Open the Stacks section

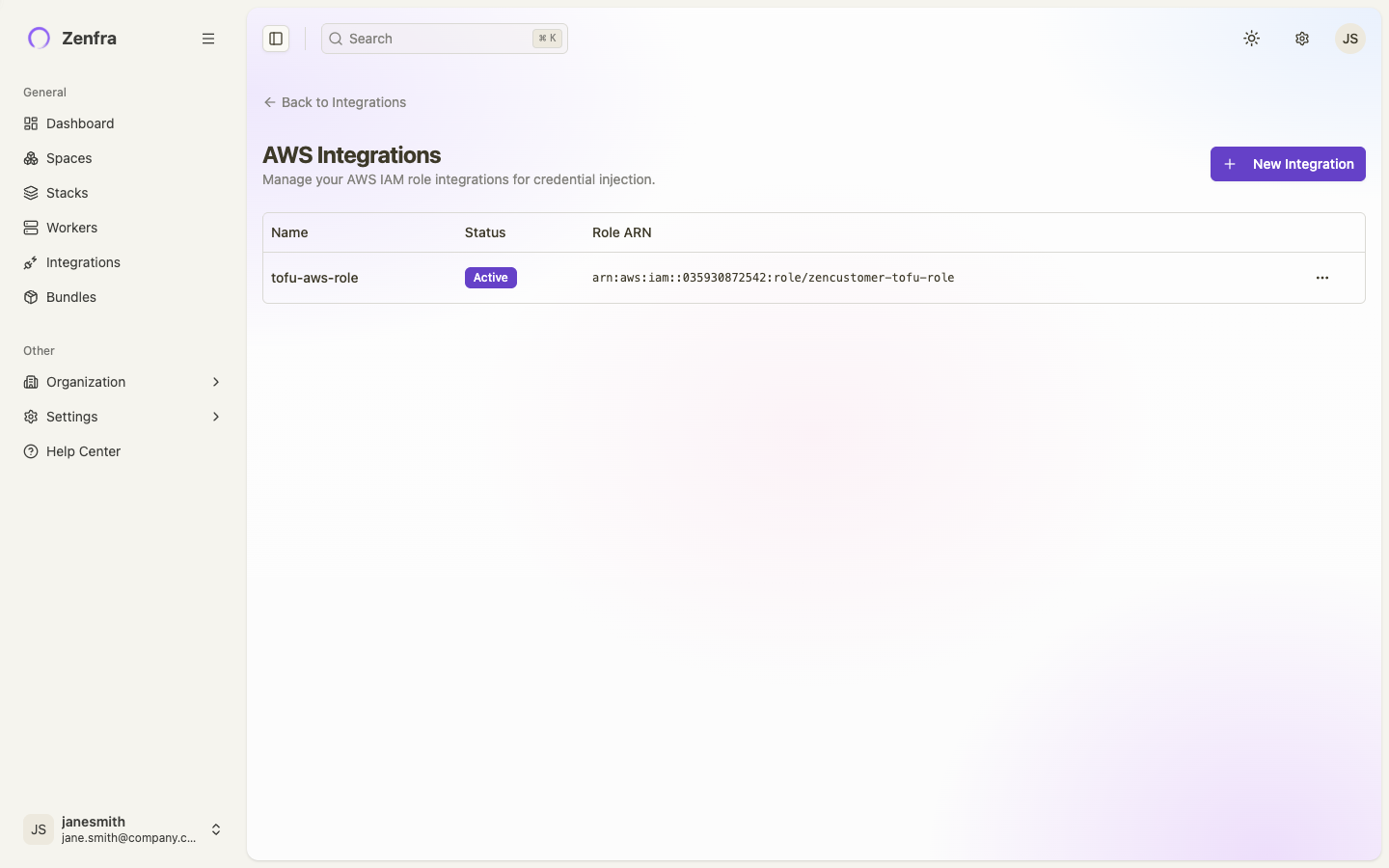68,193
